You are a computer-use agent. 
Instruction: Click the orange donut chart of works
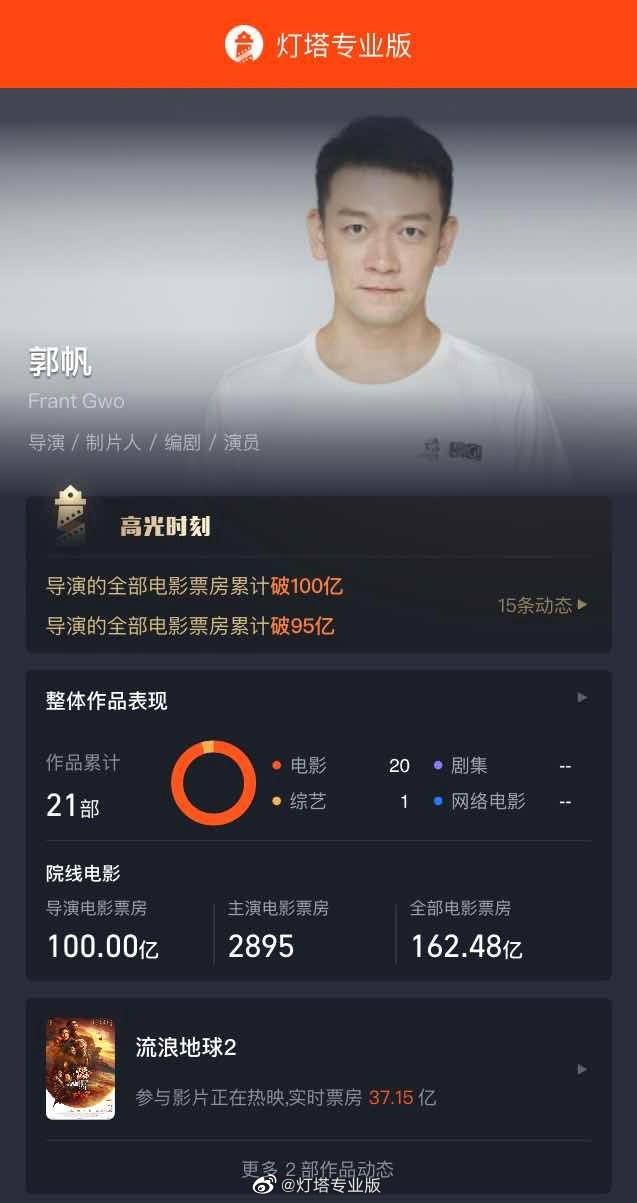pyautogui.click(x=213, y=783)
